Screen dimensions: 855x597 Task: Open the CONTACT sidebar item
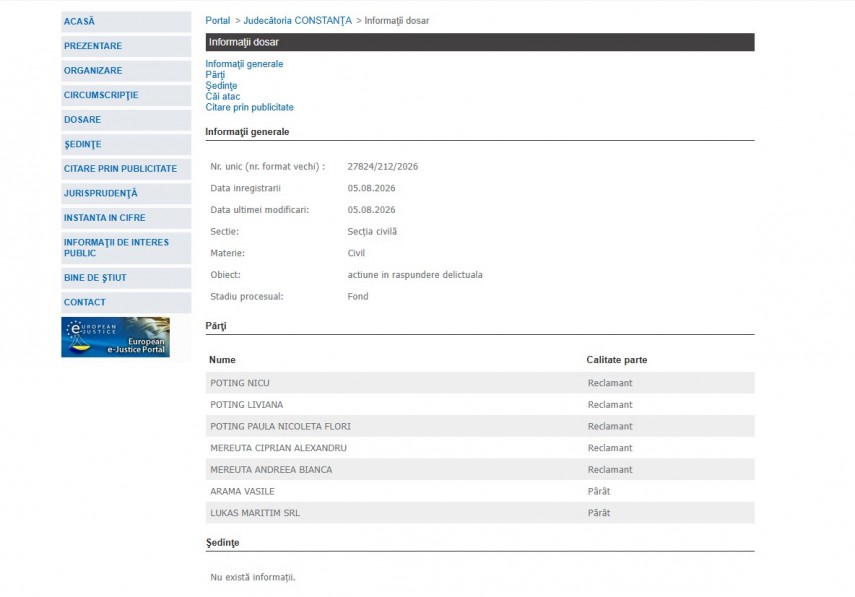[126, 303]
